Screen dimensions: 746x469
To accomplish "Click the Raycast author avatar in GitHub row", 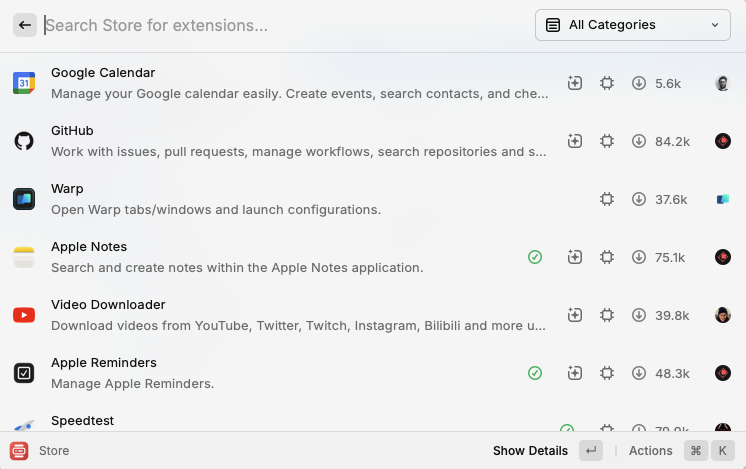I will [723, 141].
